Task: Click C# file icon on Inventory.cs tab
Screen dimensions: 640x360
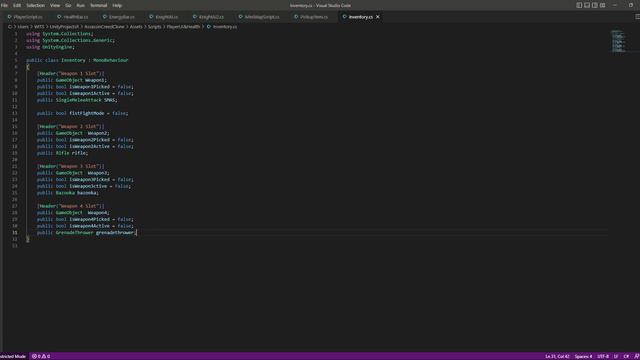Action: click(x=344, y=17)
